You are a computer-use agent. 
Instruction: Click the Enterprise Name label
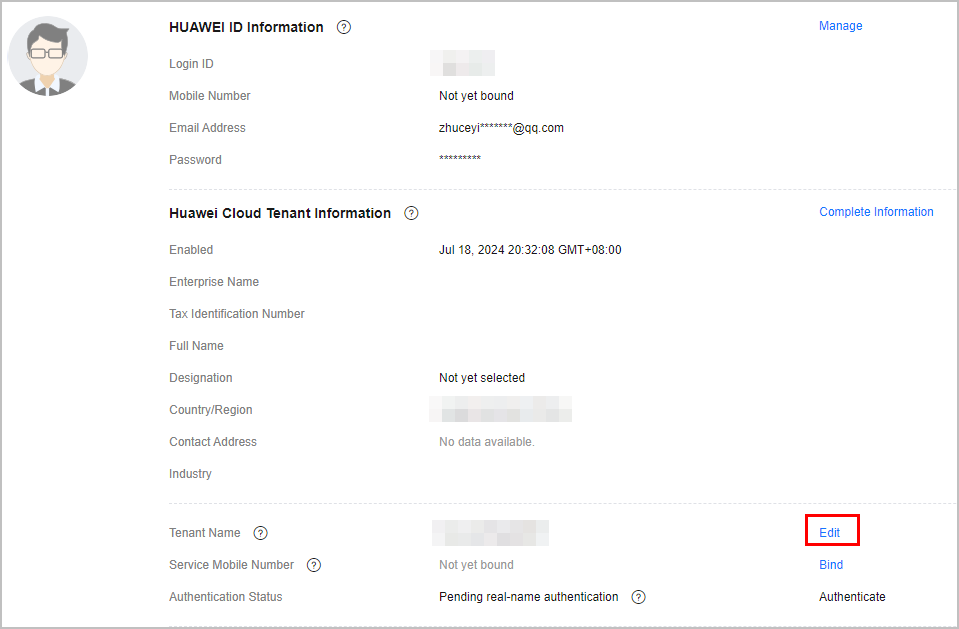pos(213,282)
